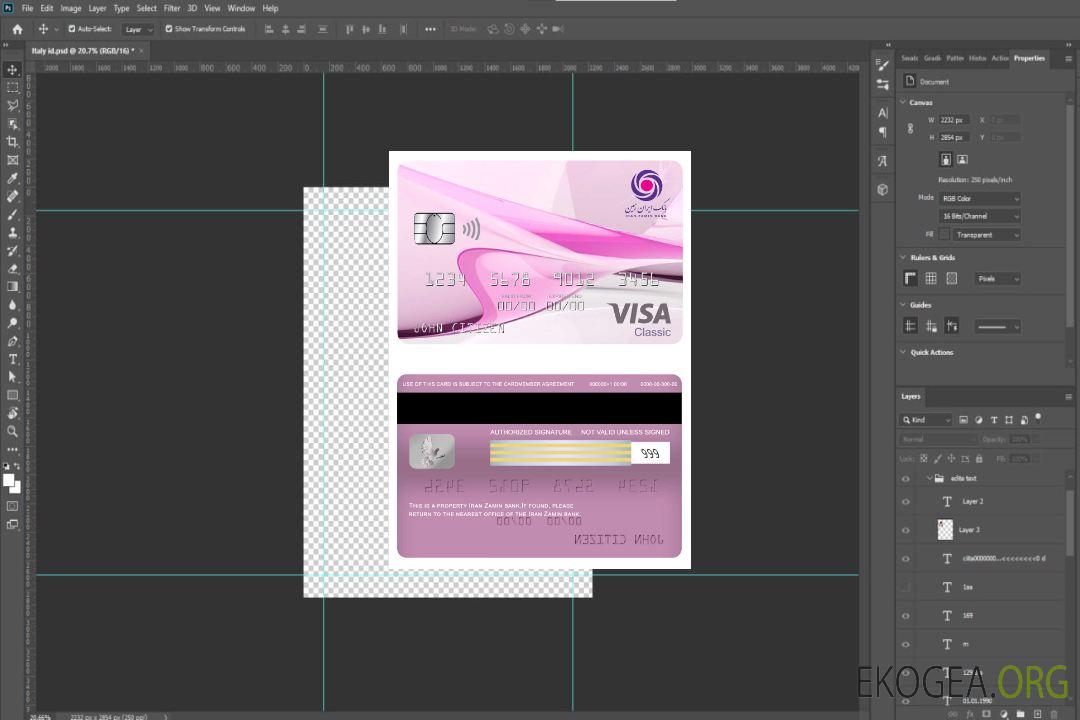Select the Brush tool
The width and height of the screenshot is (1080, 720).
(x=12, y=214)
